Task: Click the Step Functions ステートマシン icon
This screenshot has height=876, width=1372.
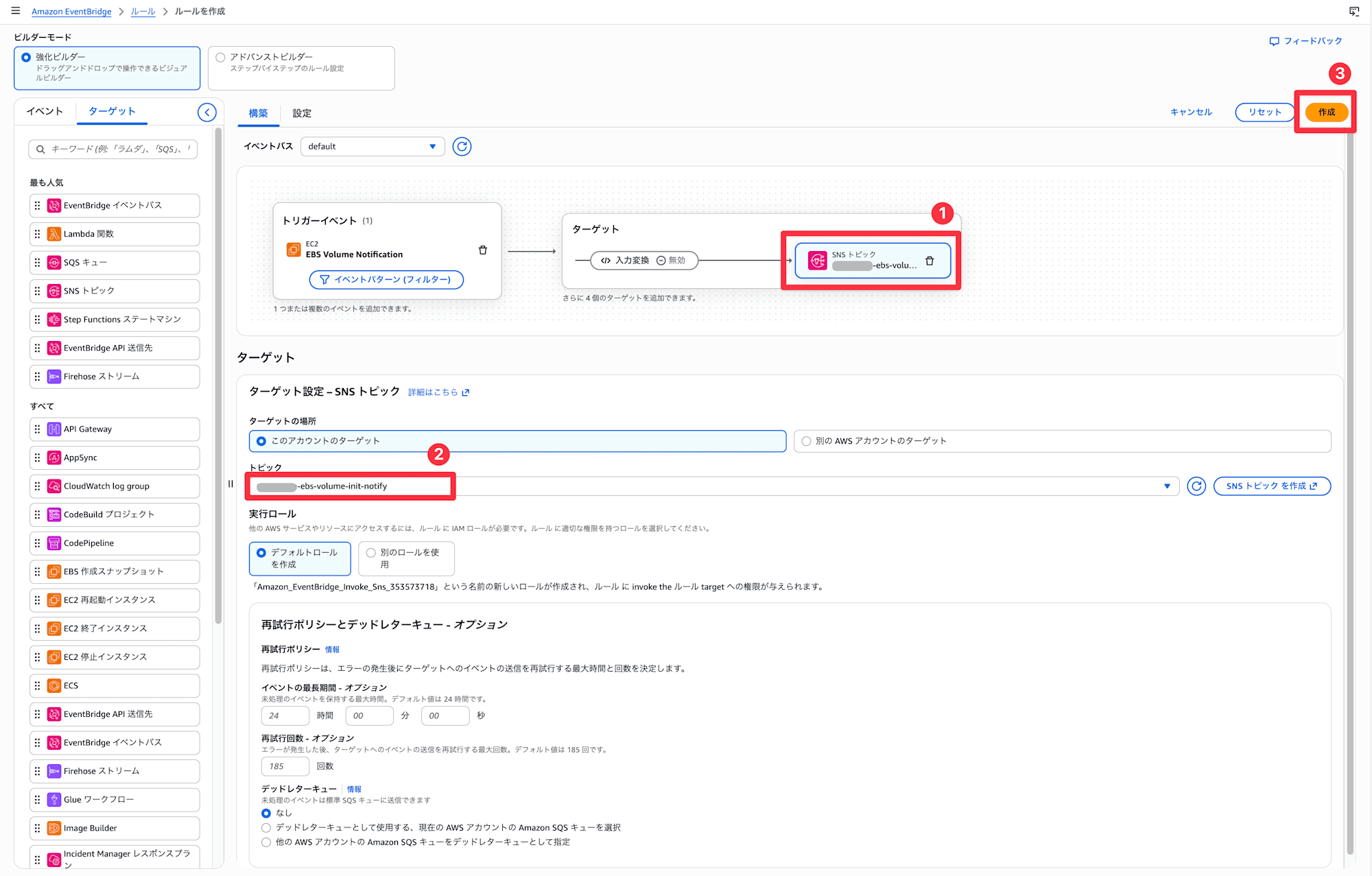Action: [x=54, y=320]
